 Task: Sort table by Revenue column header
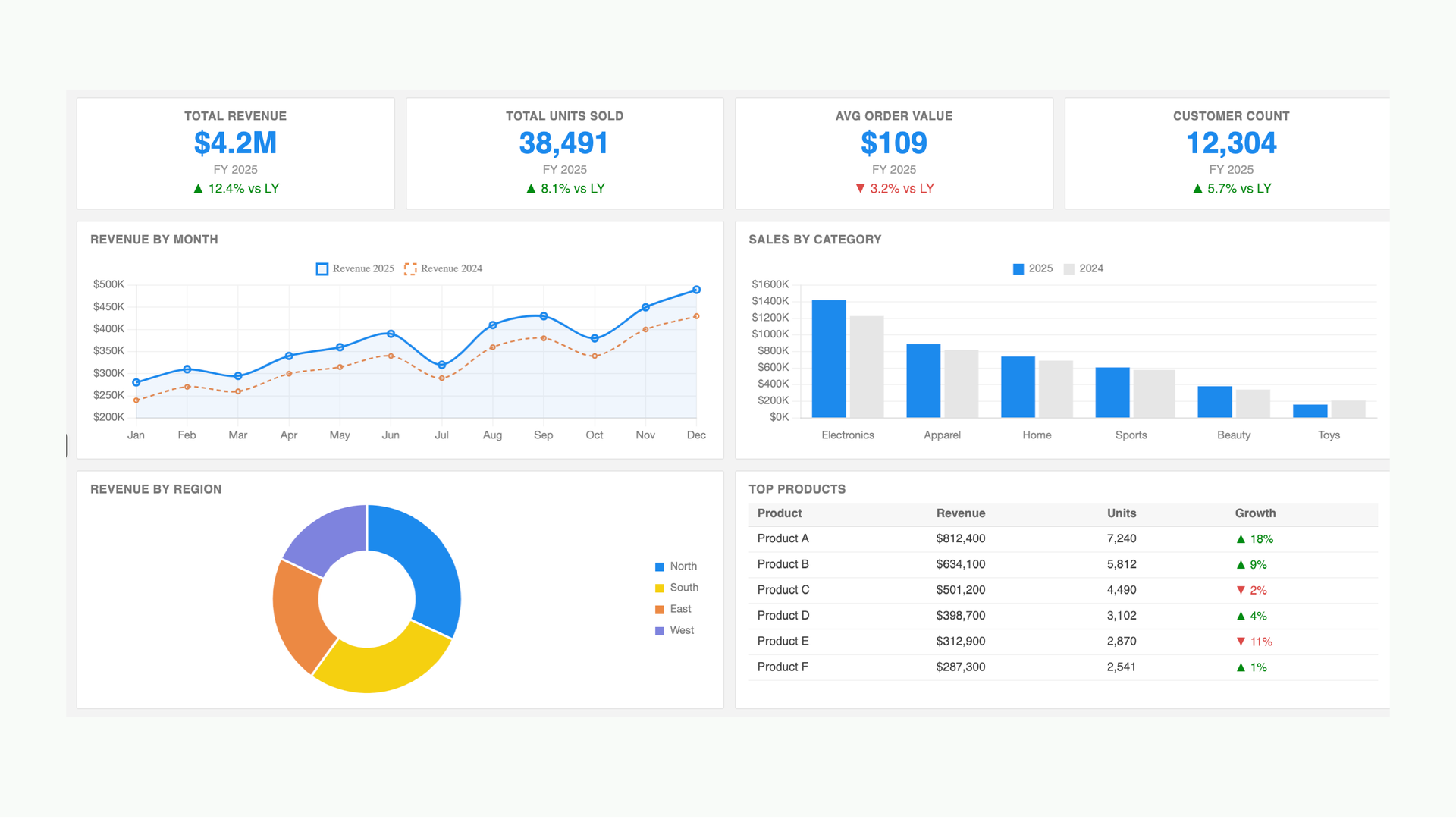point(960,513)
